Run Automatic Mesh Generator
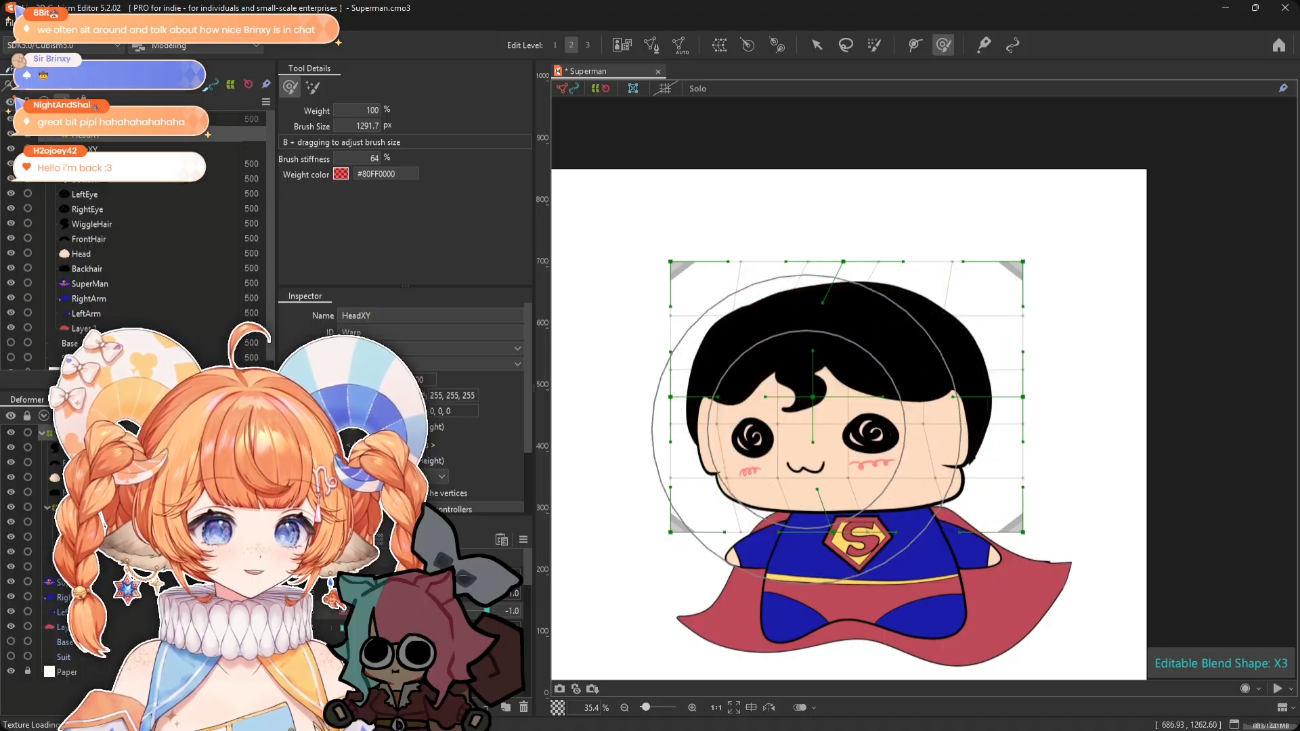 pos(680,45)
